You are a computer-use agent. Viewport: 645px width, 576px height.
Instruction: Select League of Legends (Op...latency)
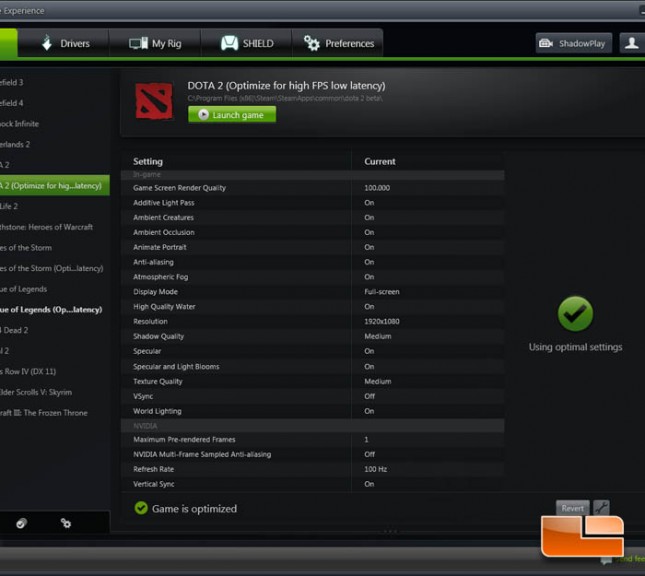[x=55, y=309]
